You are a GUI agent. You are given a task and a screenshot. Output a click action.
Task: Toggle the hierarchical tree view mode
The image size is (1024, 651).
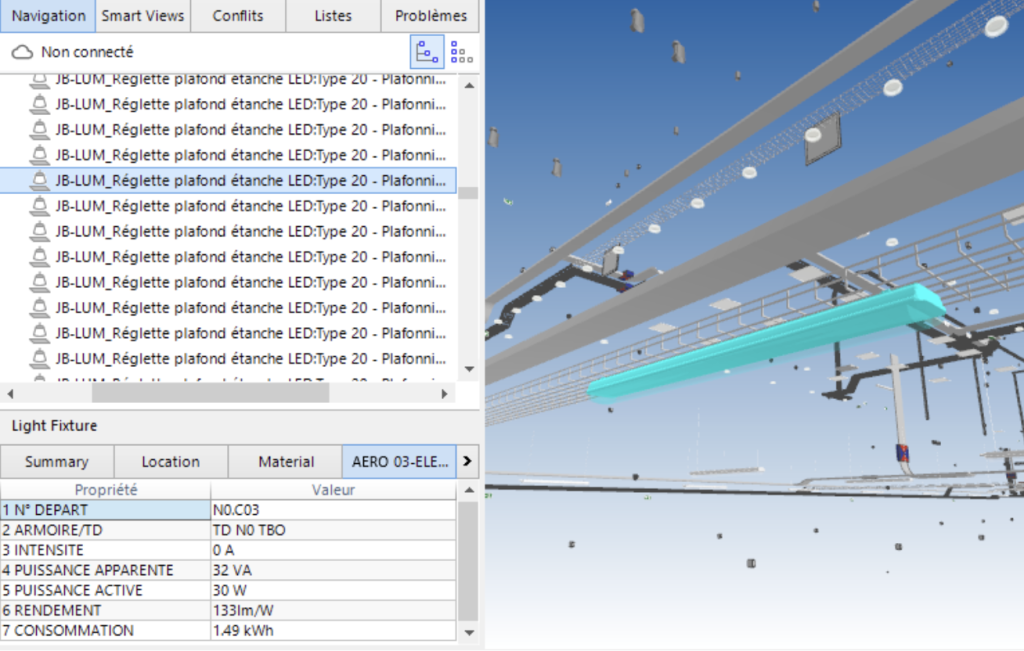[427, 52]
